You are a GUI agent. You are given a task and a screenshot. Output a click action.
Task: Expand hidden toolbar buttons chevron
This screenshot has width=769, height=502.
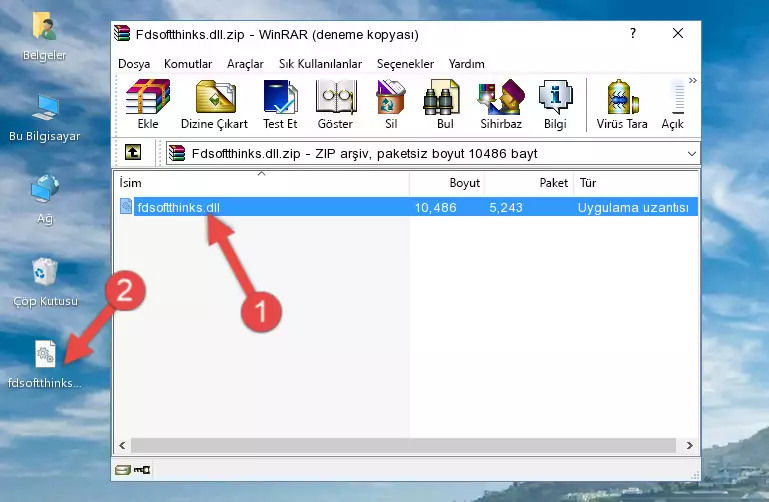click(x=692, y=80)
